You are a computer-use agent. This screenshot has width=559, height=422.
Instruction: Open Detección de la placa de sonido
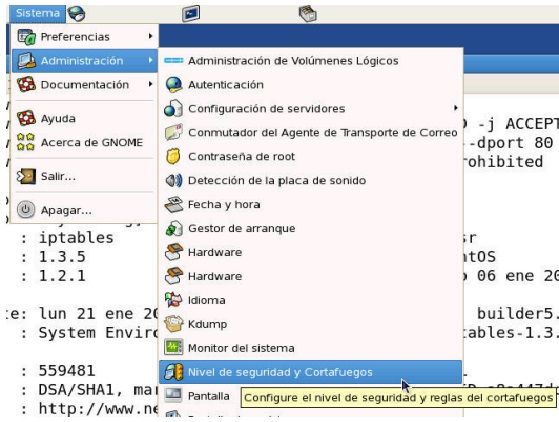click(310, 180)
